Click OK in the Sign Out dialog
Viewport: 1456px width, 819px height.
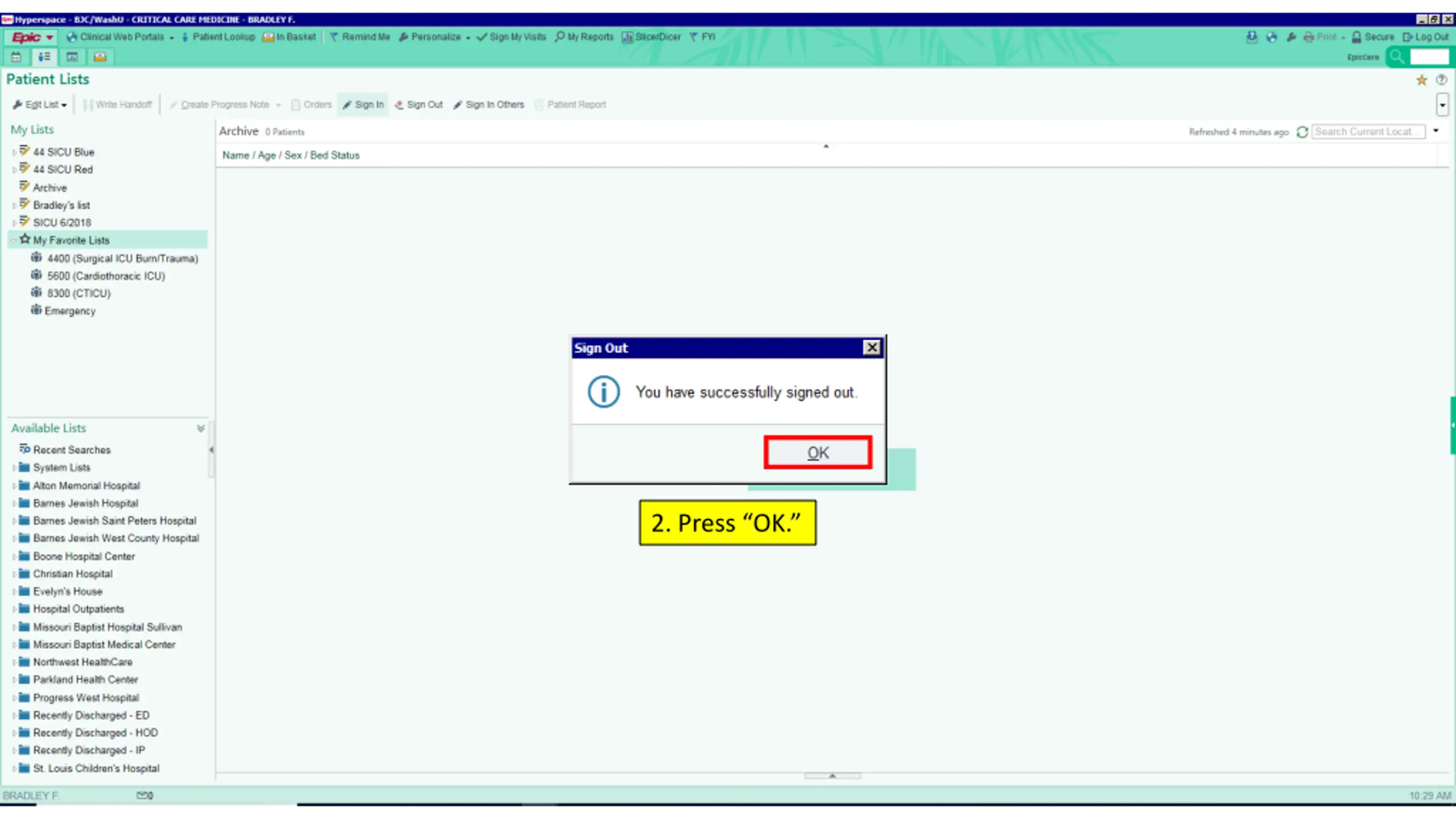tap(817, 453)
